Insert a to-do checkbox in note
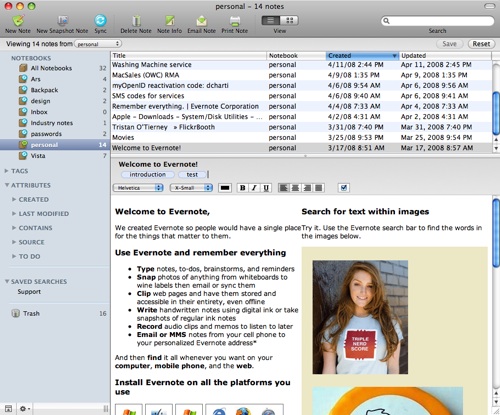This screenshot has width=500, height=415. pos(343,188)
